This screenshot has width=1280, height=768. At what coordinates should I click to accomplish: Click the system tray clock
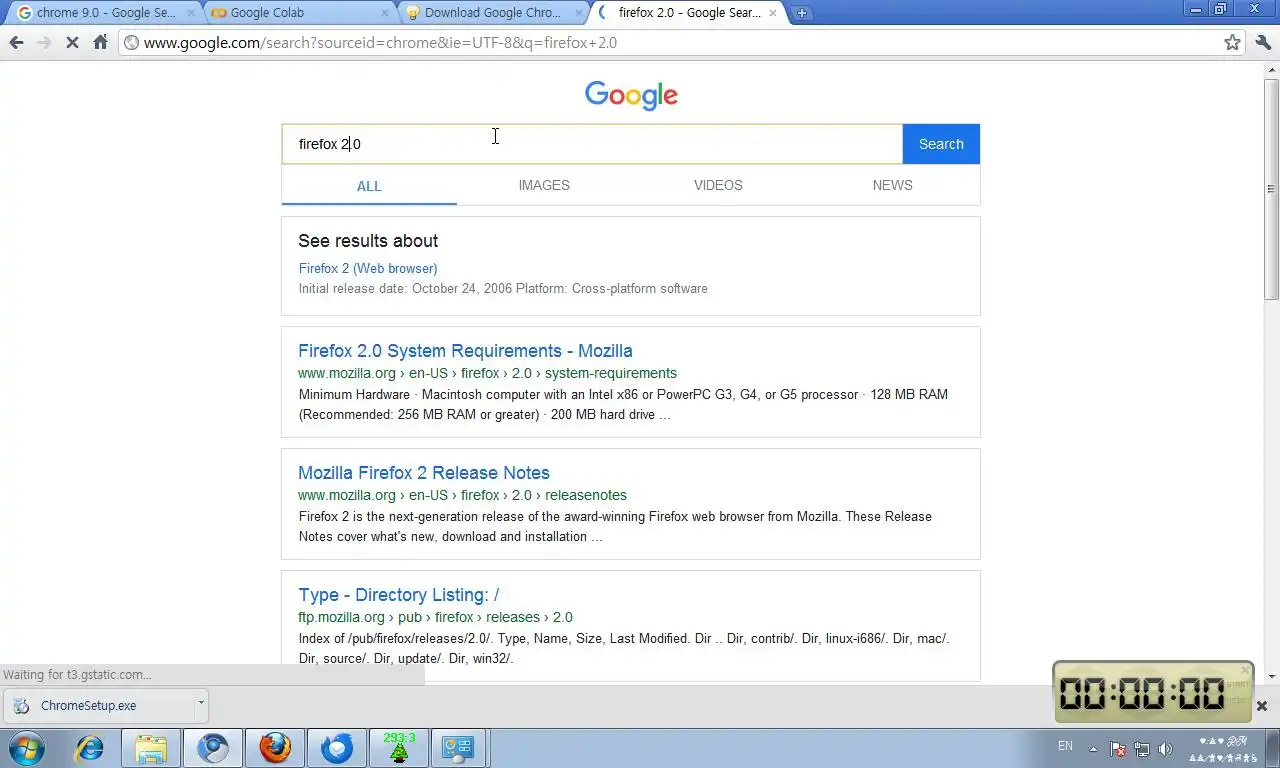(x=1224, y=749)
